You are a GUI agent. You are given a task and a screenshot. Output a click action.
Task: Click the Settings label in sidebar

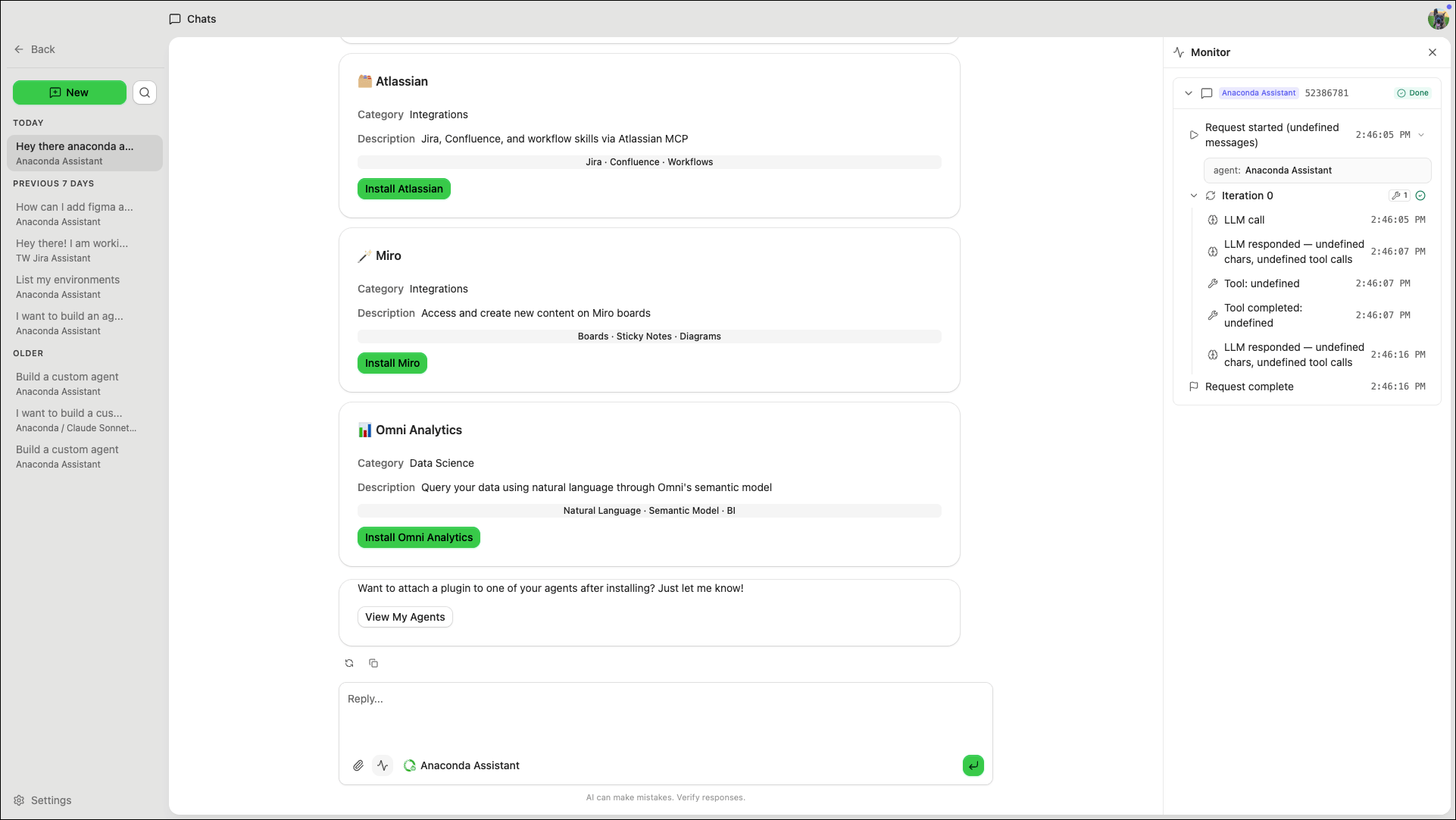click(52, 800)
